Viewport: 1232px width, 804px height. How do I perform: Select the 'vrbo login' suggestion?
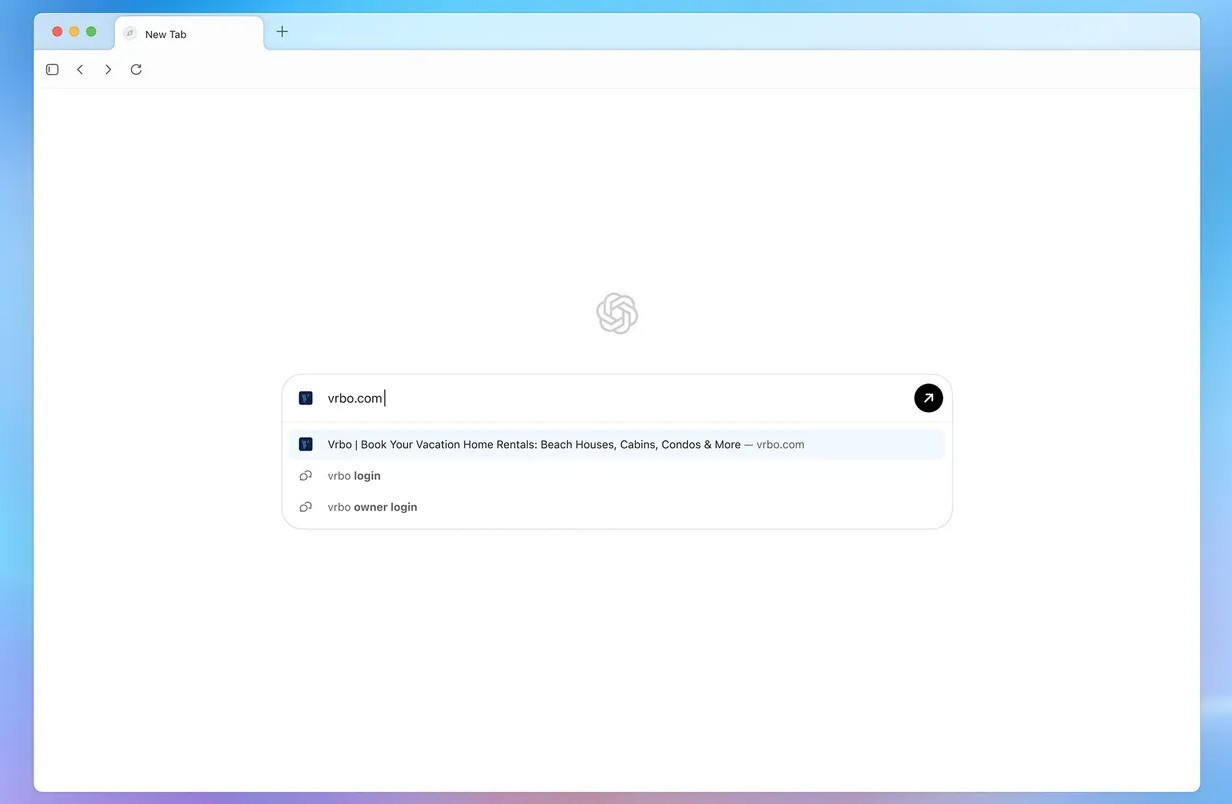point(354,476)
